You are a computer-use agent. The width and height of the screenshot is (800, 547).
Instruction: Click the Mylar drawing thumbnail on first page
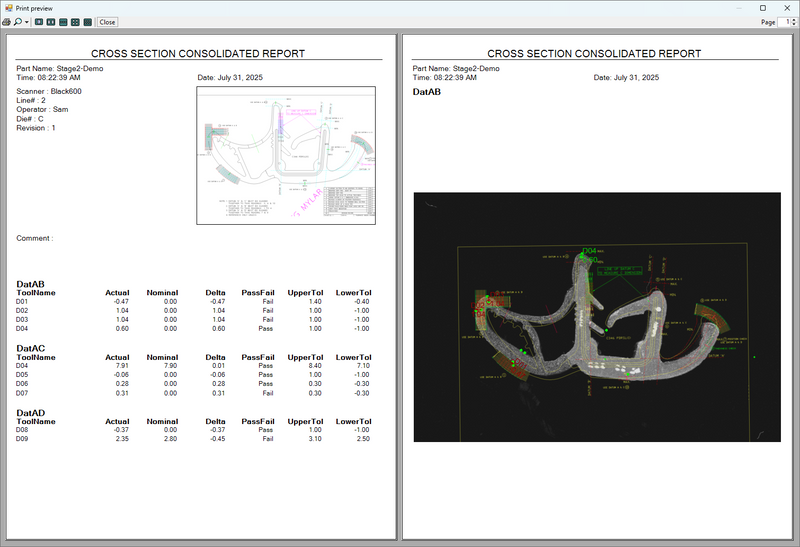point(285,154)
